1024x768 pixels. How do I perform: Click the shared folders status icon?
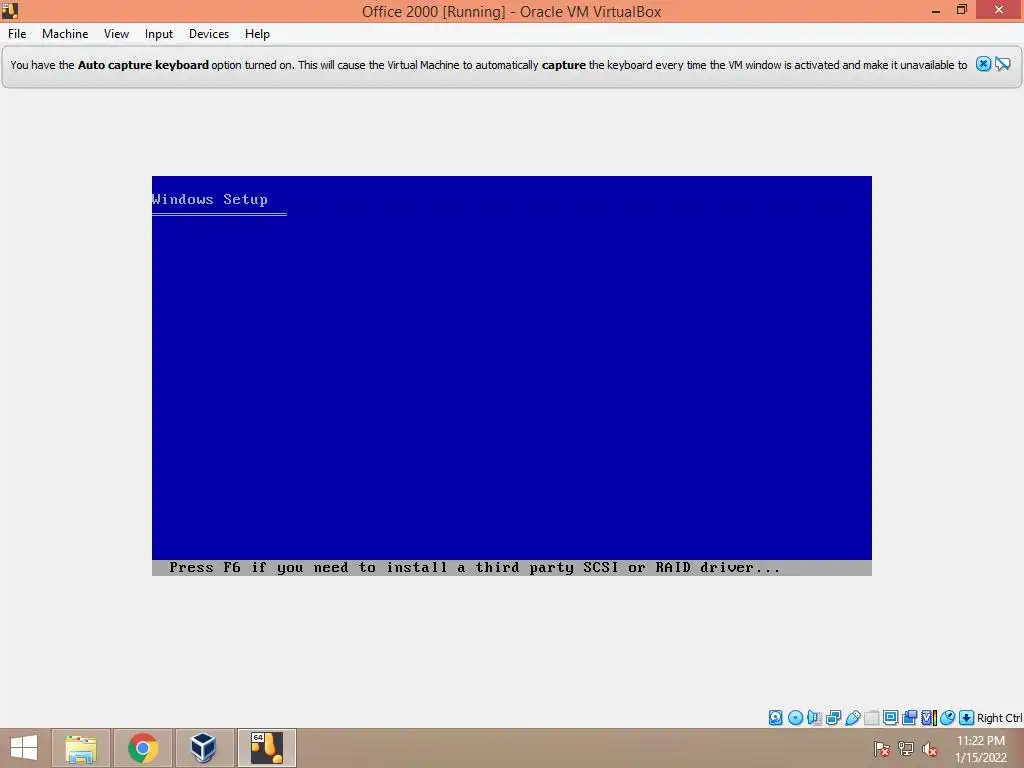[871, 718]
